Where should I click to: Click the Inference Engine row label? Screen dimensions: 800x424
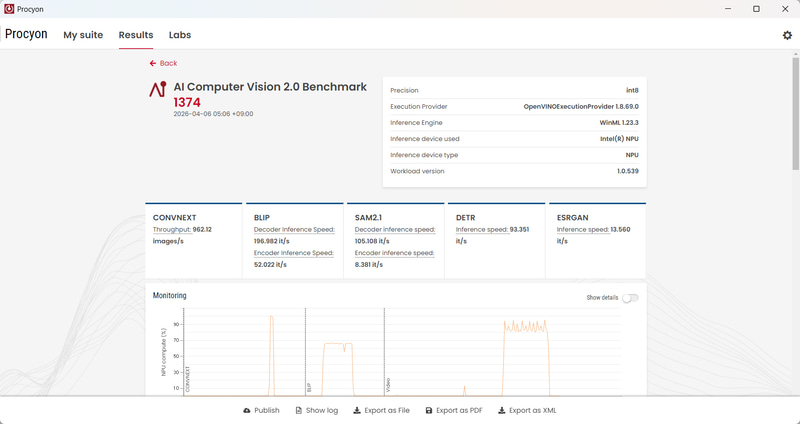pos(416,123)
